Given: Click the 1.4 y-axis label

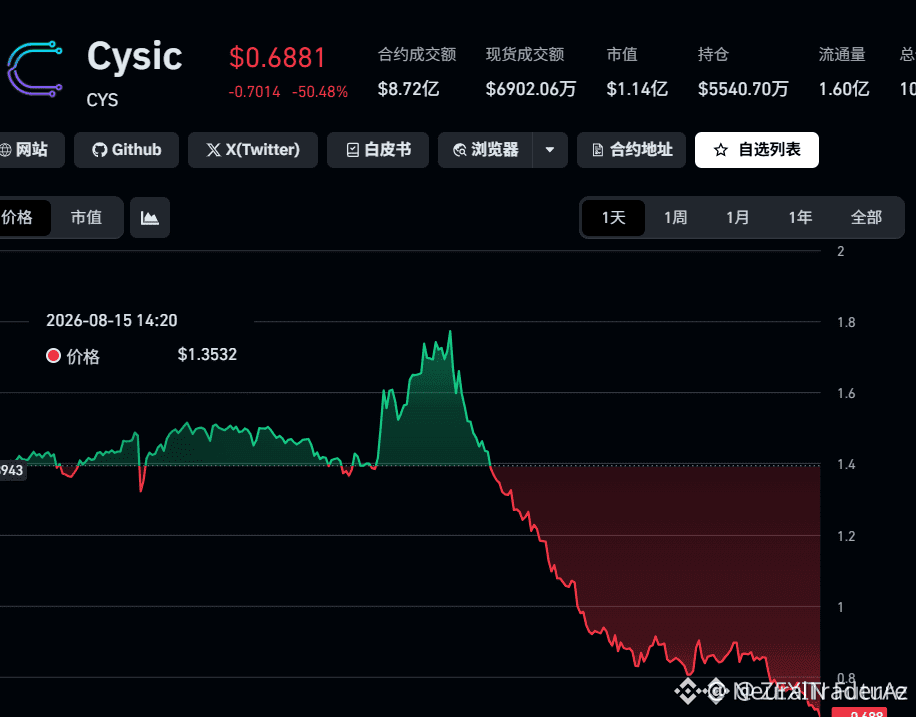Looking at the screenshot, I should pos(846,465).
